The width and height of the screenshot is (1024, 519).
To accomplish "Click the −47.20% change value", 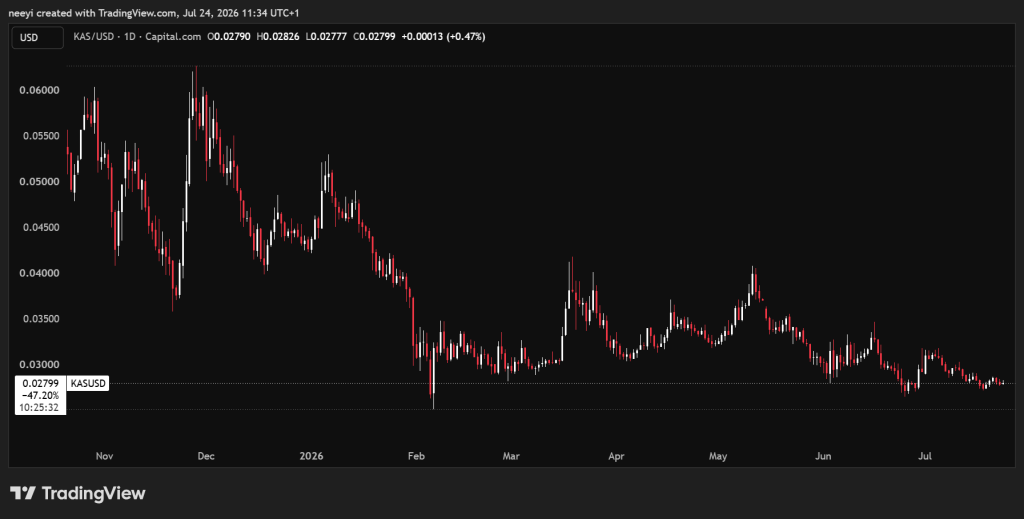I will pos(40,396).
